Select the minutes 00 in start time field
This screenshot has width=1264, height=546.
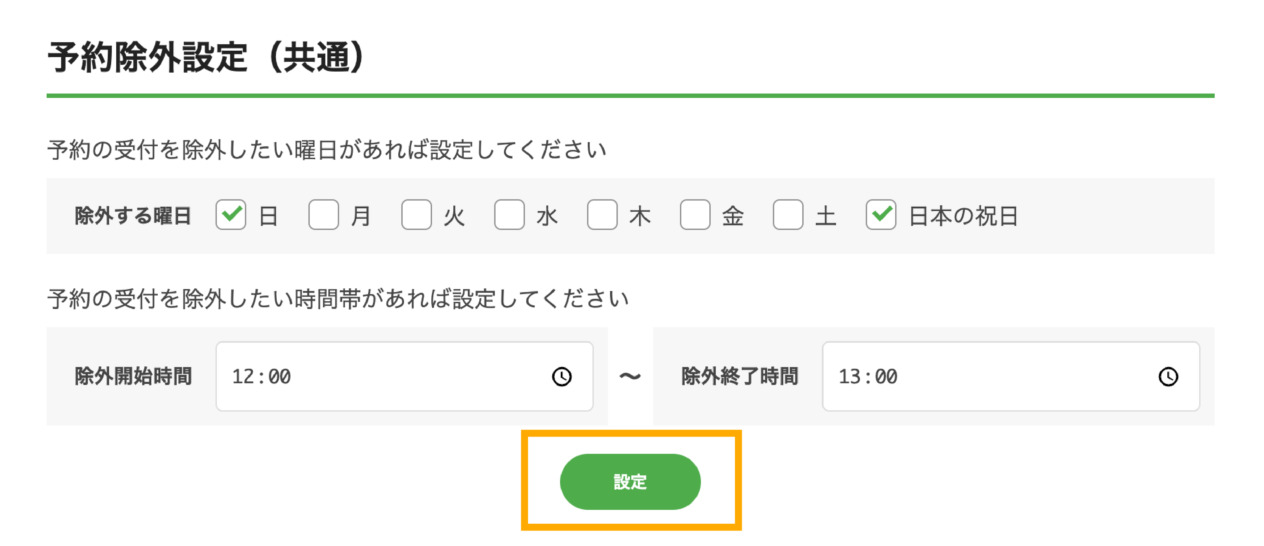pos(279,377)
